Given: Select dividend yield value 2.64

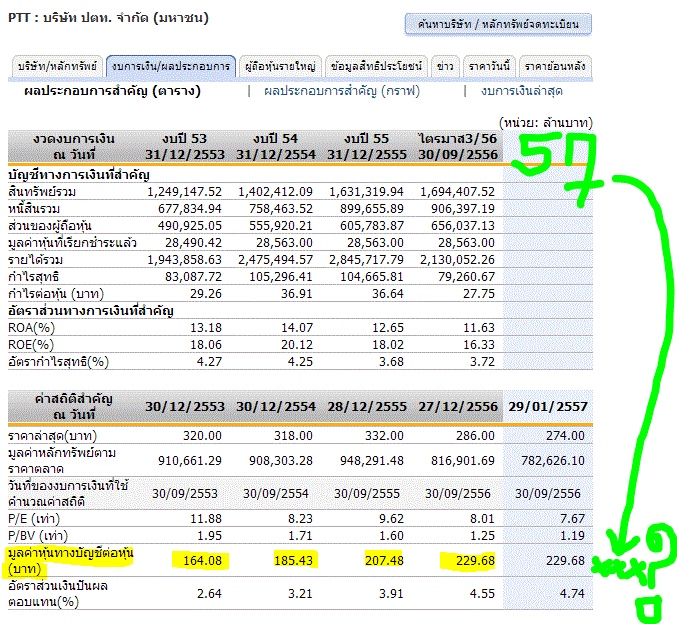Looking at the screenshot, I should (209, 594).
